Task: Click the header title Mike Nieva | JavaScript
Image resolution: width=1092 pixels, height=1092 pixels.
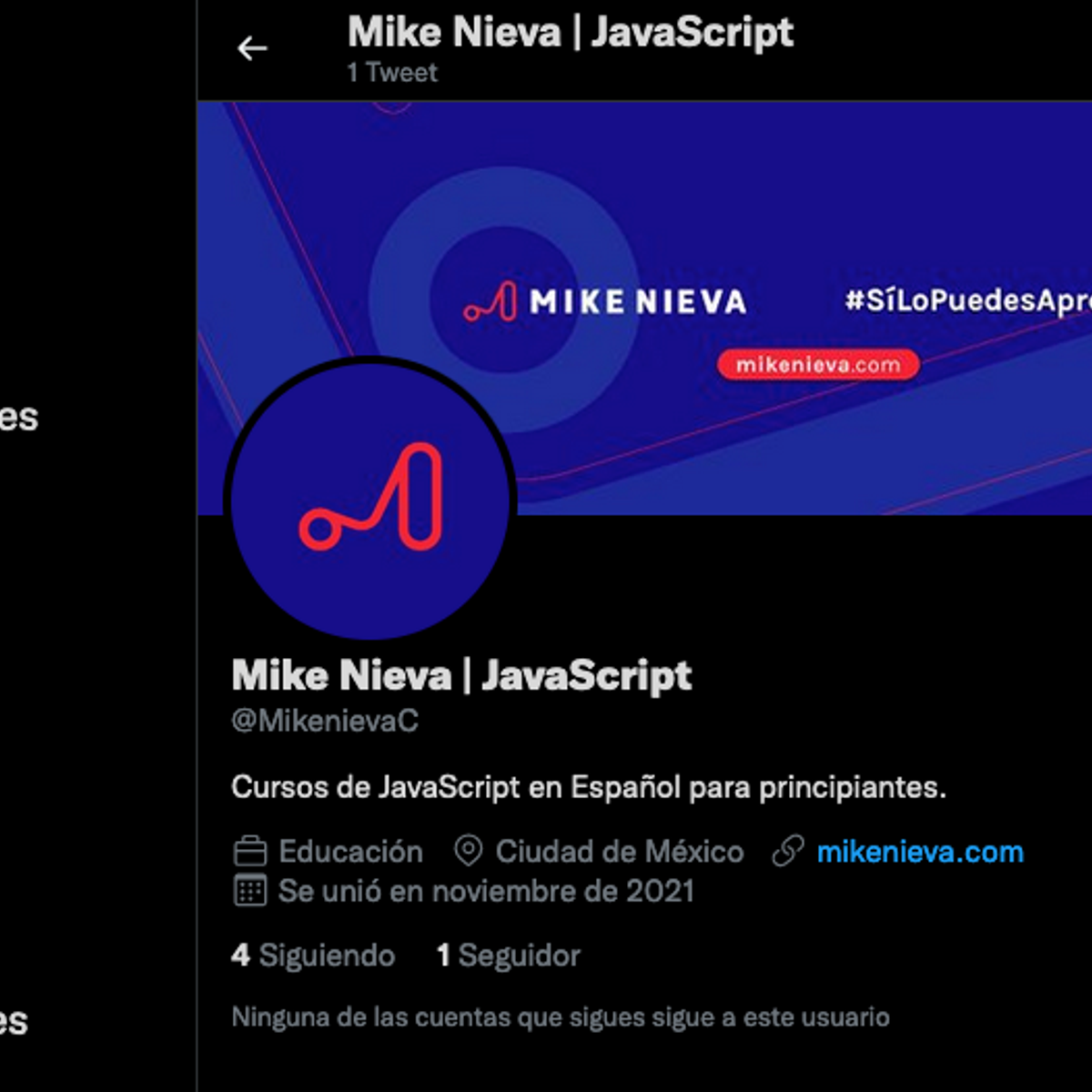Action: pyautogui.click(x=571, y=33)
